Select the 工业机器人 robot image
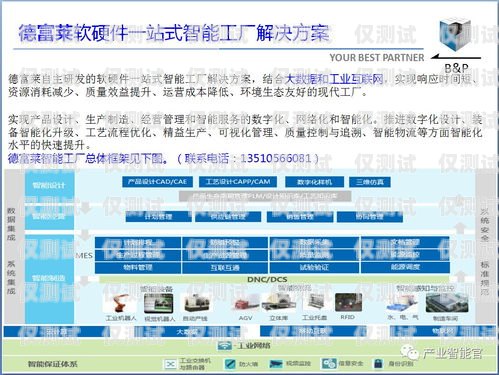The image size is (499, 375). (x=120, y=303)
